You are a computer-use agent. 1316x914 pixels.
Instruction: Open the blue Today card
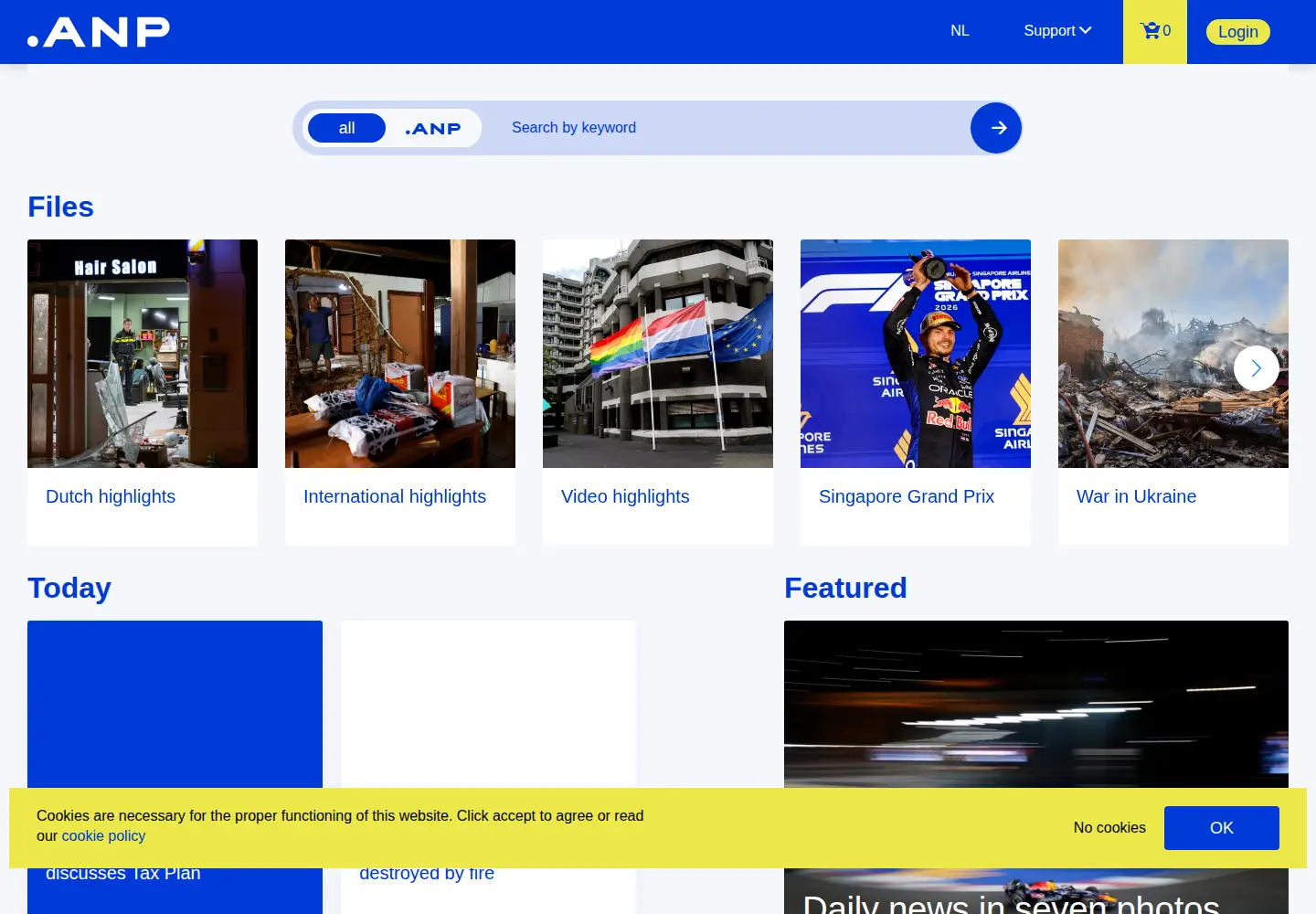(175, 704)
